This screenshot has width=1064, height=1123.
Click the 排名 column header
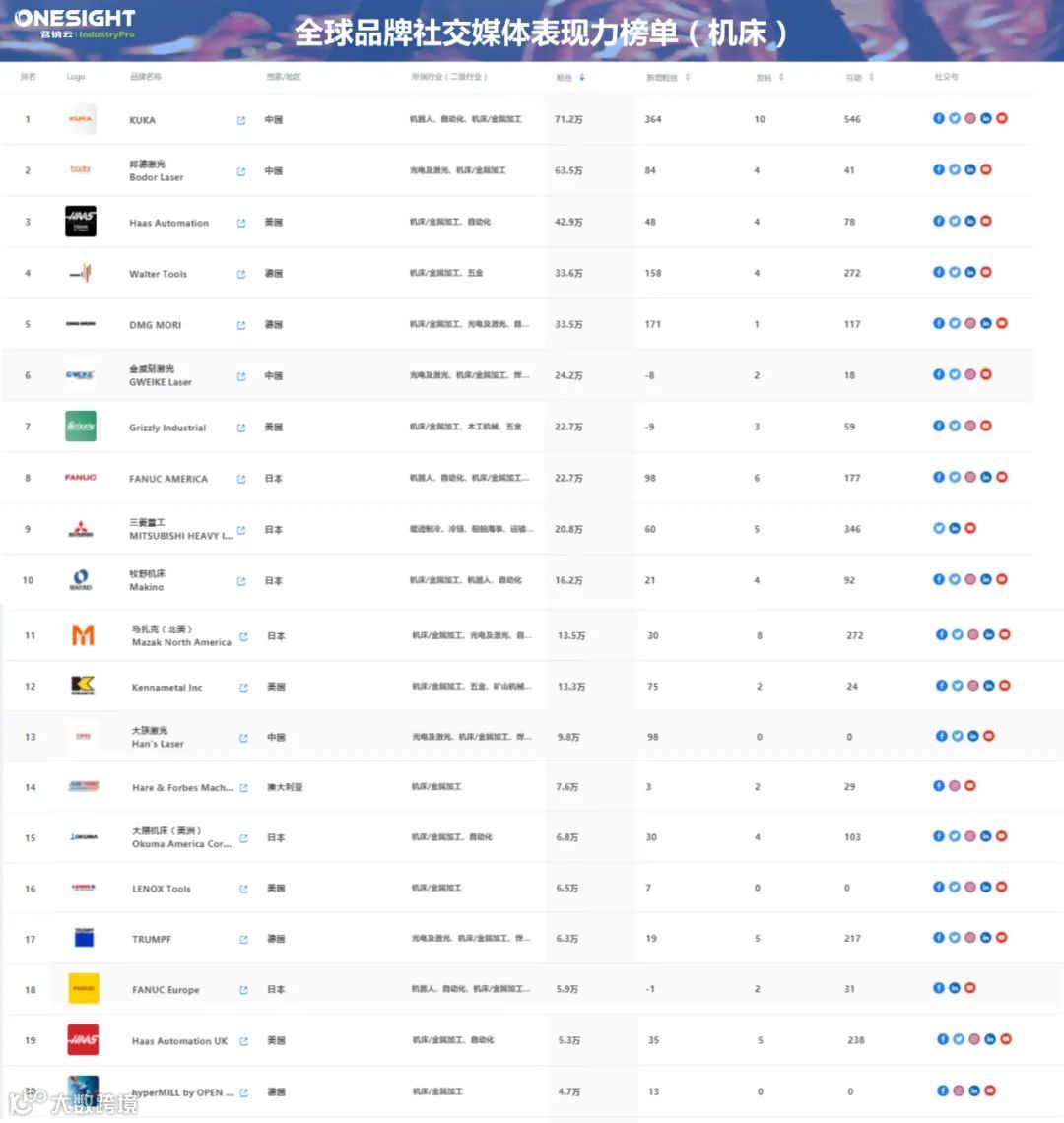pyautogui.click(x=28, y=77)
